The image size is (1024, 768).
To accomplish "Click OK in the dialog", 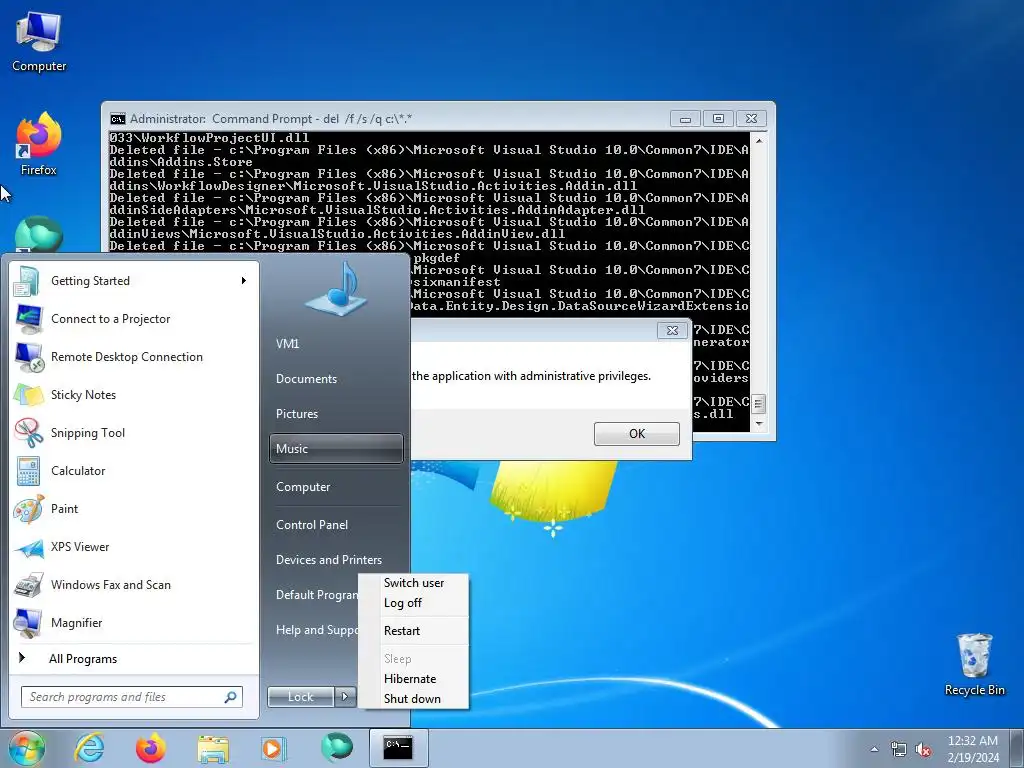I will click(637, 434).
